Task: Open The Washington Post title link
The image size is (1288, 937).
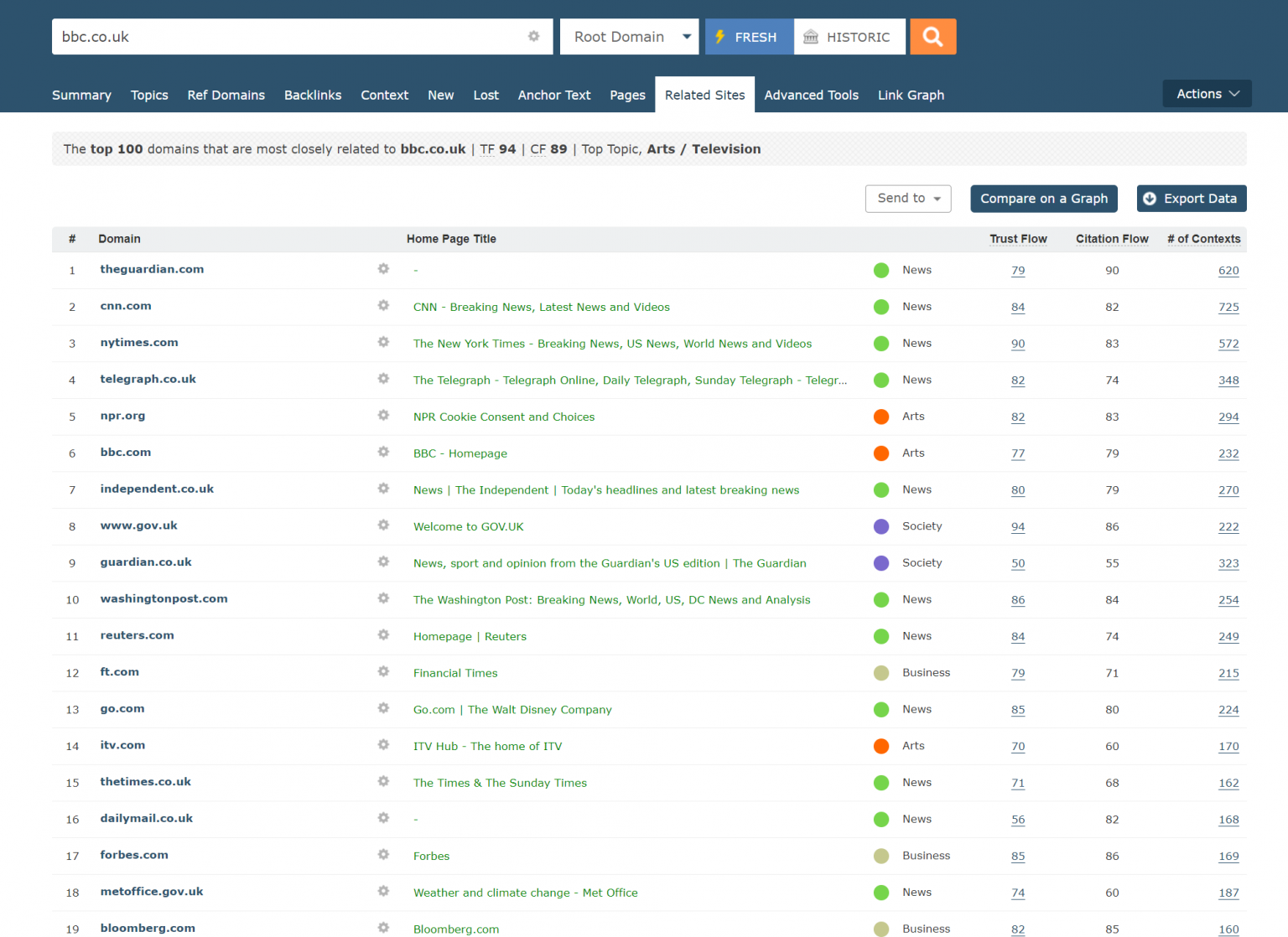Action: 612,600
